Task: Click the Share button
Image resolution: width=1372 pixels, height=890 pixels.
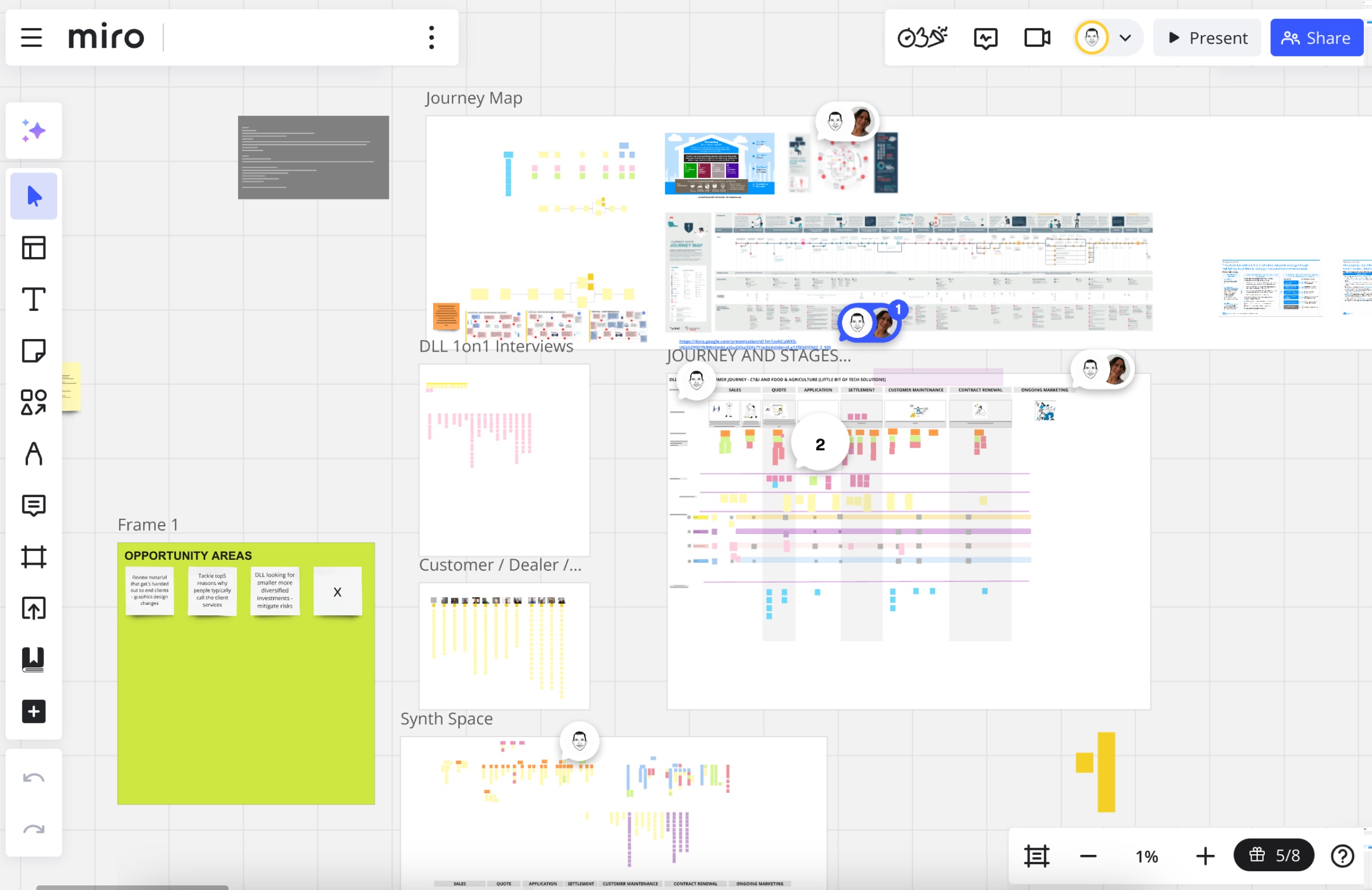Action: (1316, 37)
